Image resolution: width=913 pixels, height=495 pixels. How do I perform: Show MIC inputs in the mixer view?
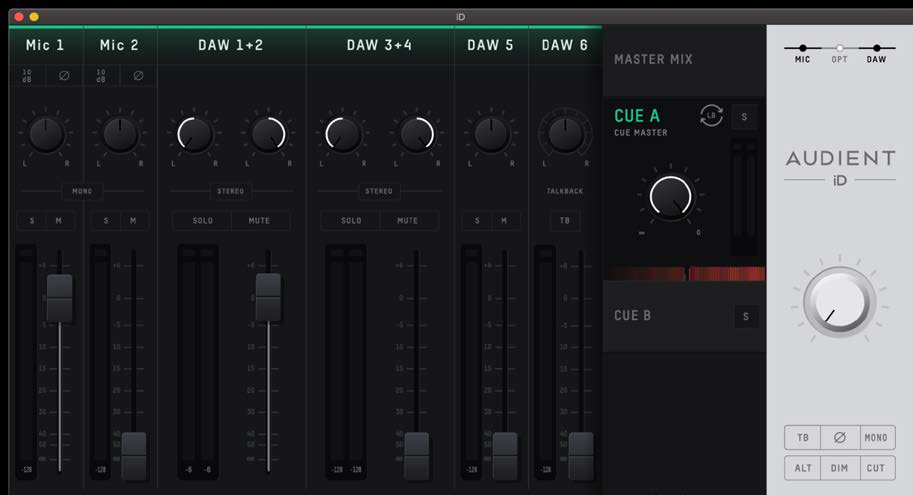[802, 53]
